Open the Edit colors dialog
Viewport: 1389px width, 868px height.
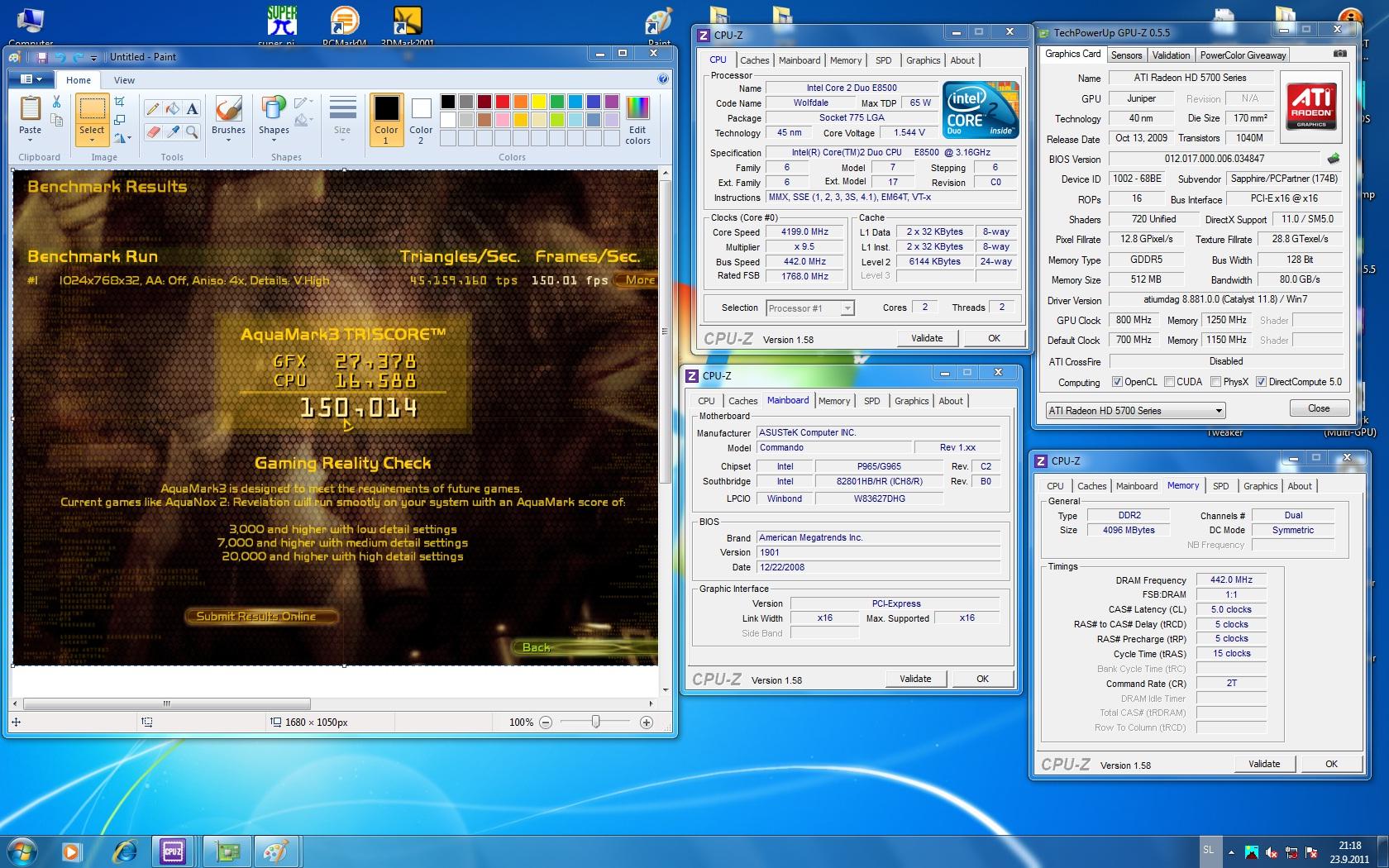[637, 120]
